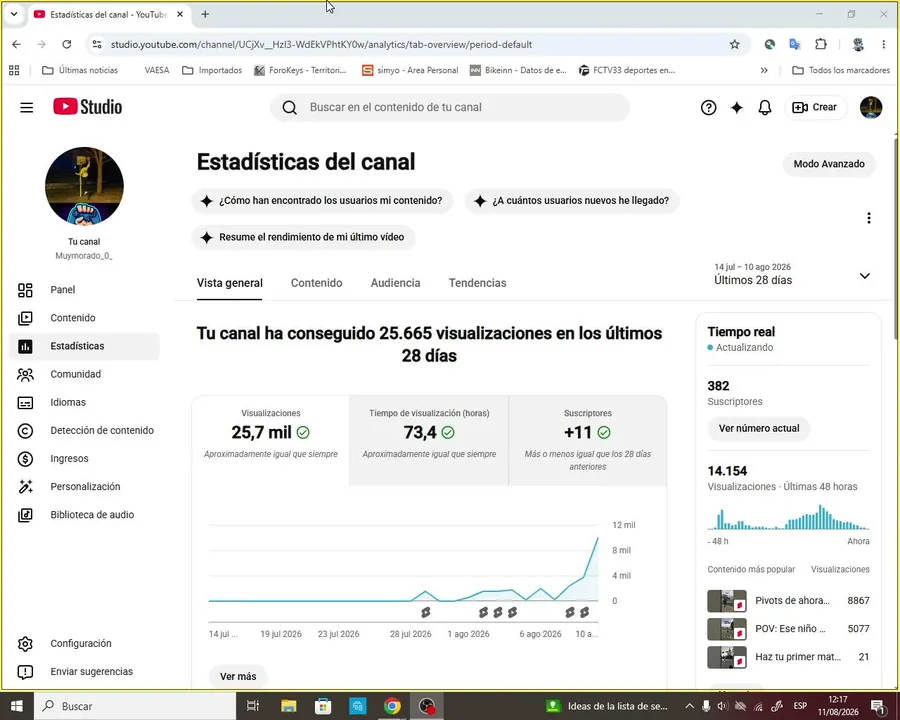The image size is (900, 720).
Task: Click the Detección de contenido copyright icon
Action: pos(25,431)
